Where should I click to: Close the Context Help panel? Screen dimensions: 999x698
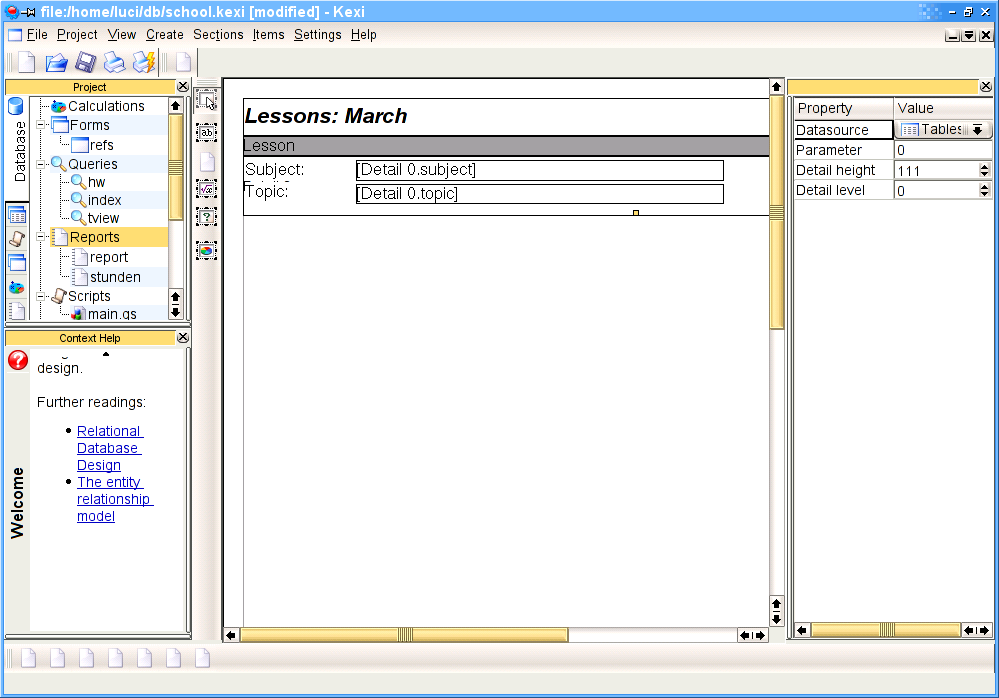pyautogui.click(x=182, y=338)
